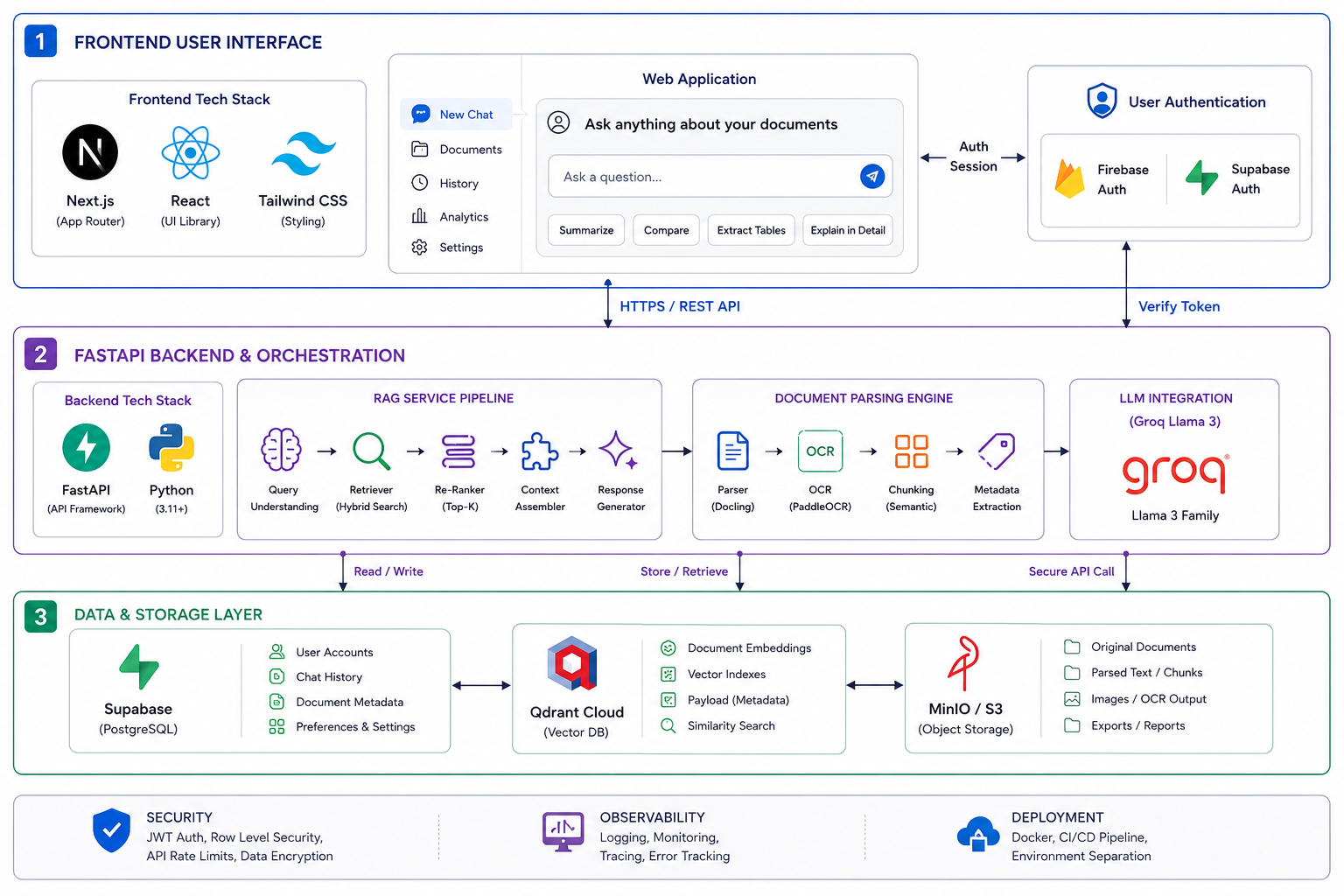Image resolution: width=1344 pixels, height=896 pixels.
Task: Click the blue send arrow in question box
Action: pyautogui.click(x=872, y=176)
